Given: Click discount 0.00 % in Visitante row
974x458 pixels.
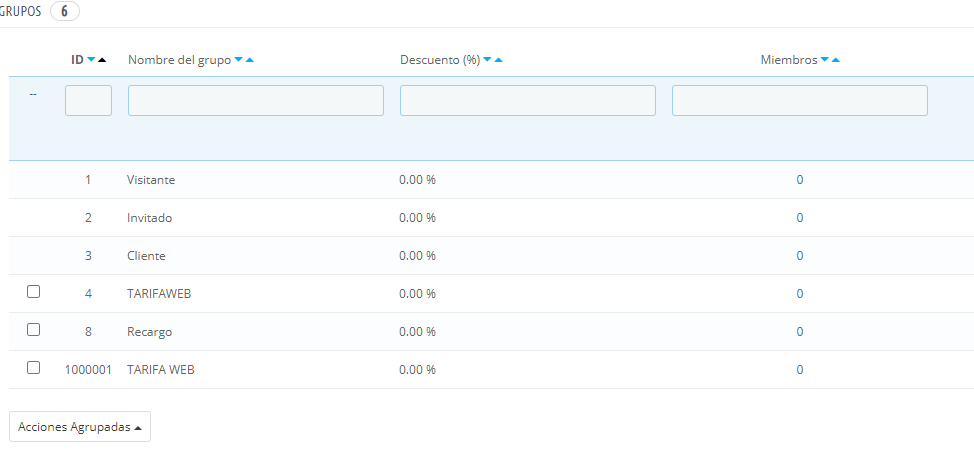Looking at the screenshot, I should click(x=417, y=180).
